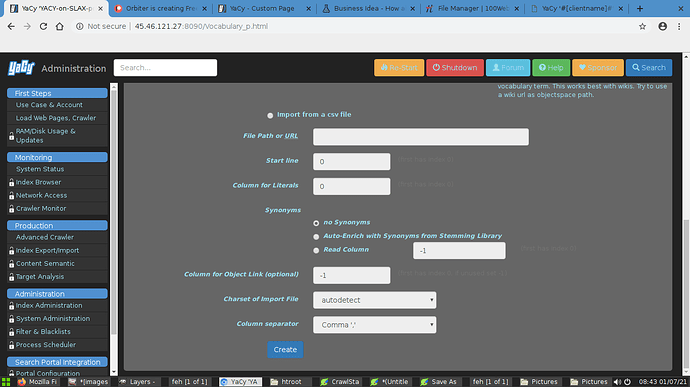690x387 pixels.
Task: Select the no Synonyms radio option
Action: (316, 223)
